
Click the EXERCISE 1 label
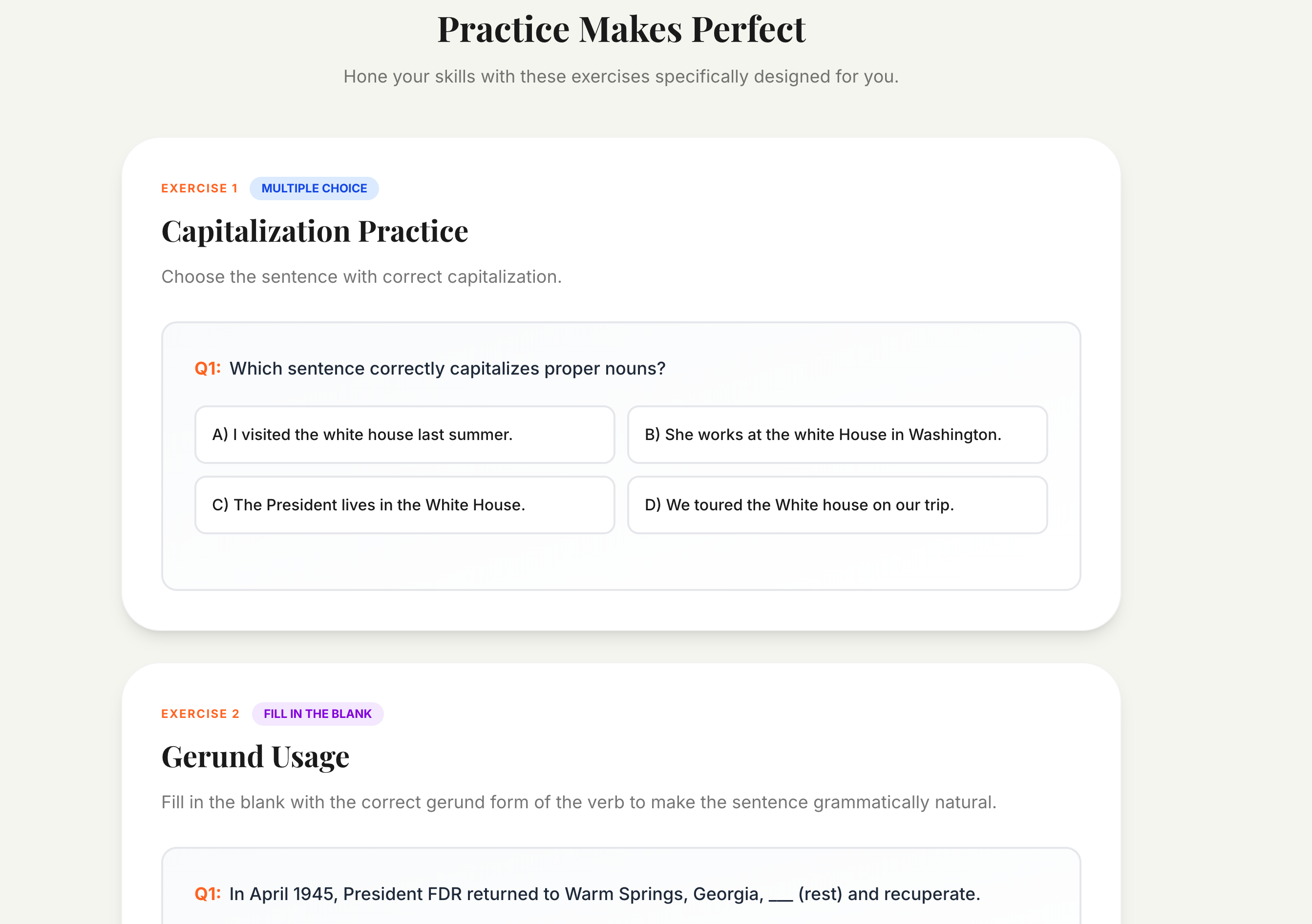click(x=199, y=189)
